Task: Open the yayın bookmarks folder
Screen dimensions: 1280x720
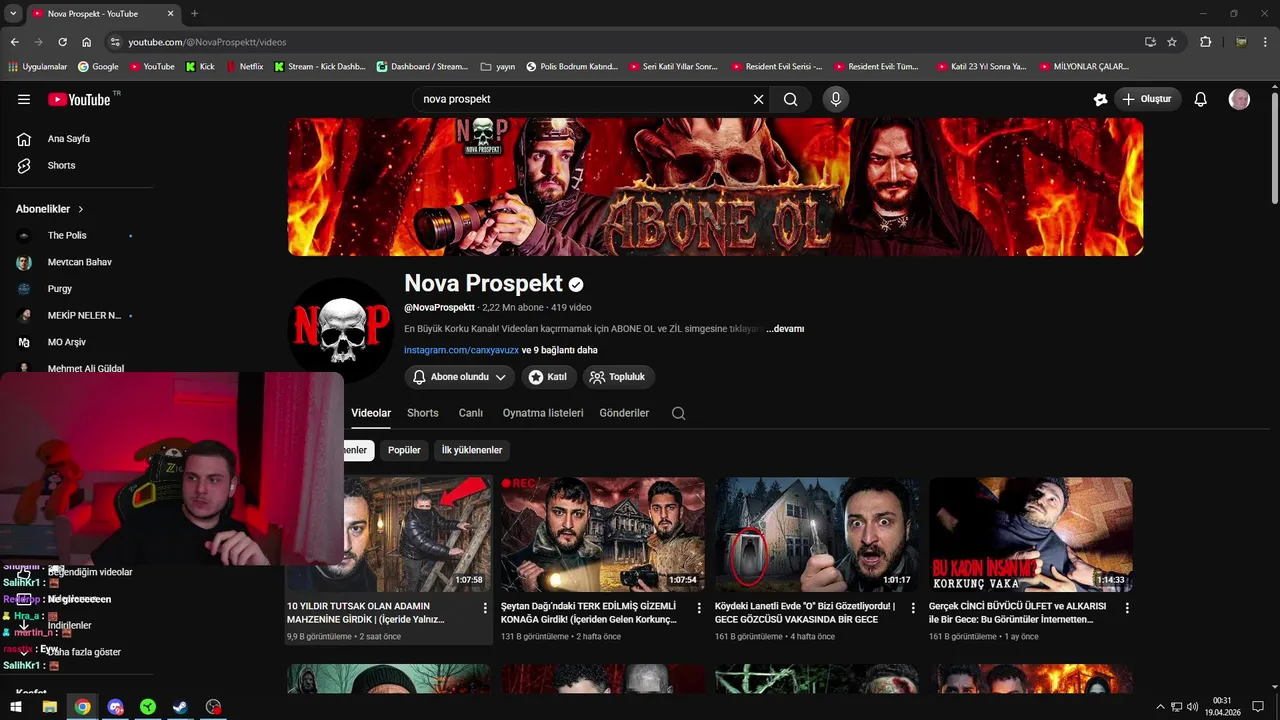Action: [497, 67]
